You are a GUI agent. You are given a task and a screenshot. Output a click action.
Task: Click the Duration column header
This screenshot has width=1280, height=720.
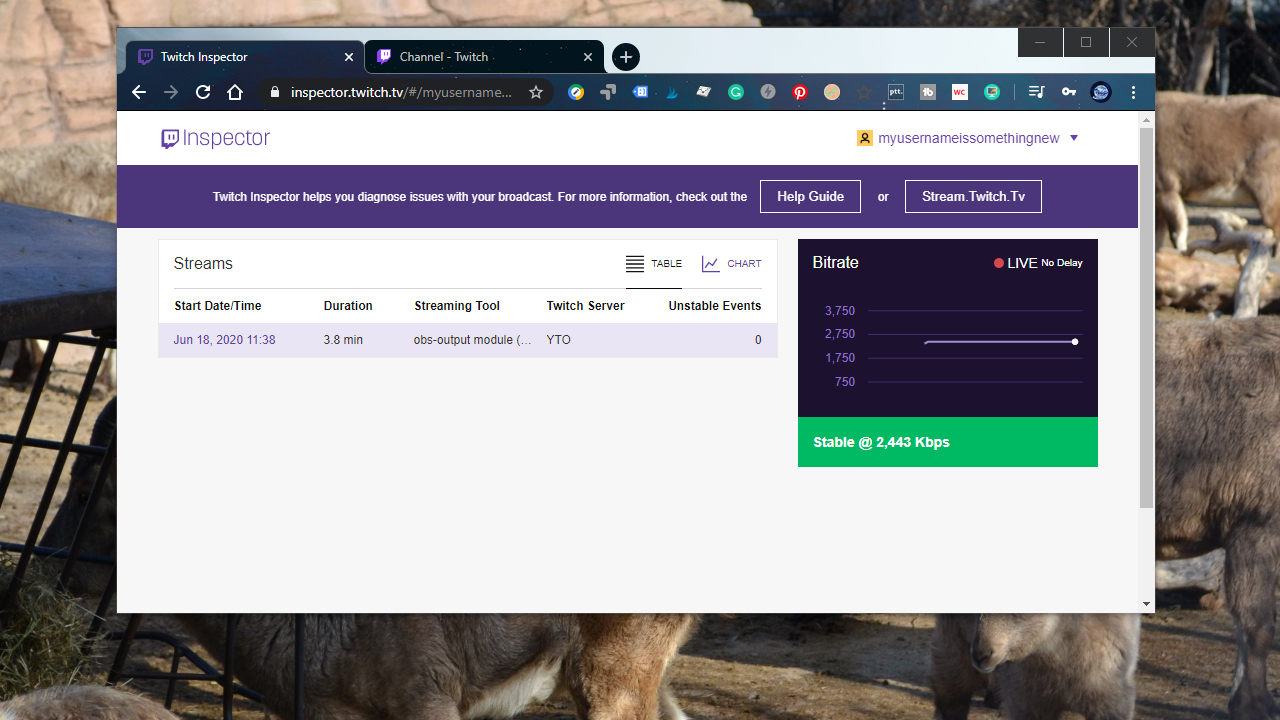coord(348,306)
